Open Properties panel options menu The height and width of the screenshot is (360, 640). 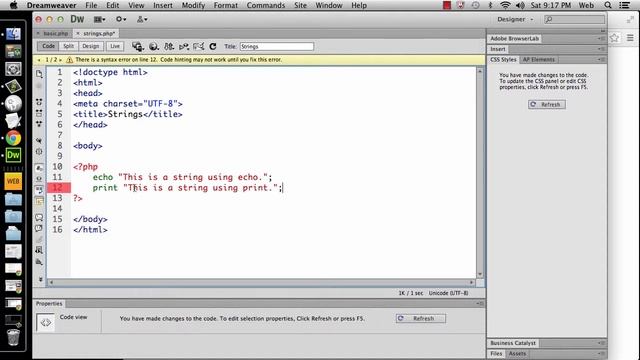[480, 304]
